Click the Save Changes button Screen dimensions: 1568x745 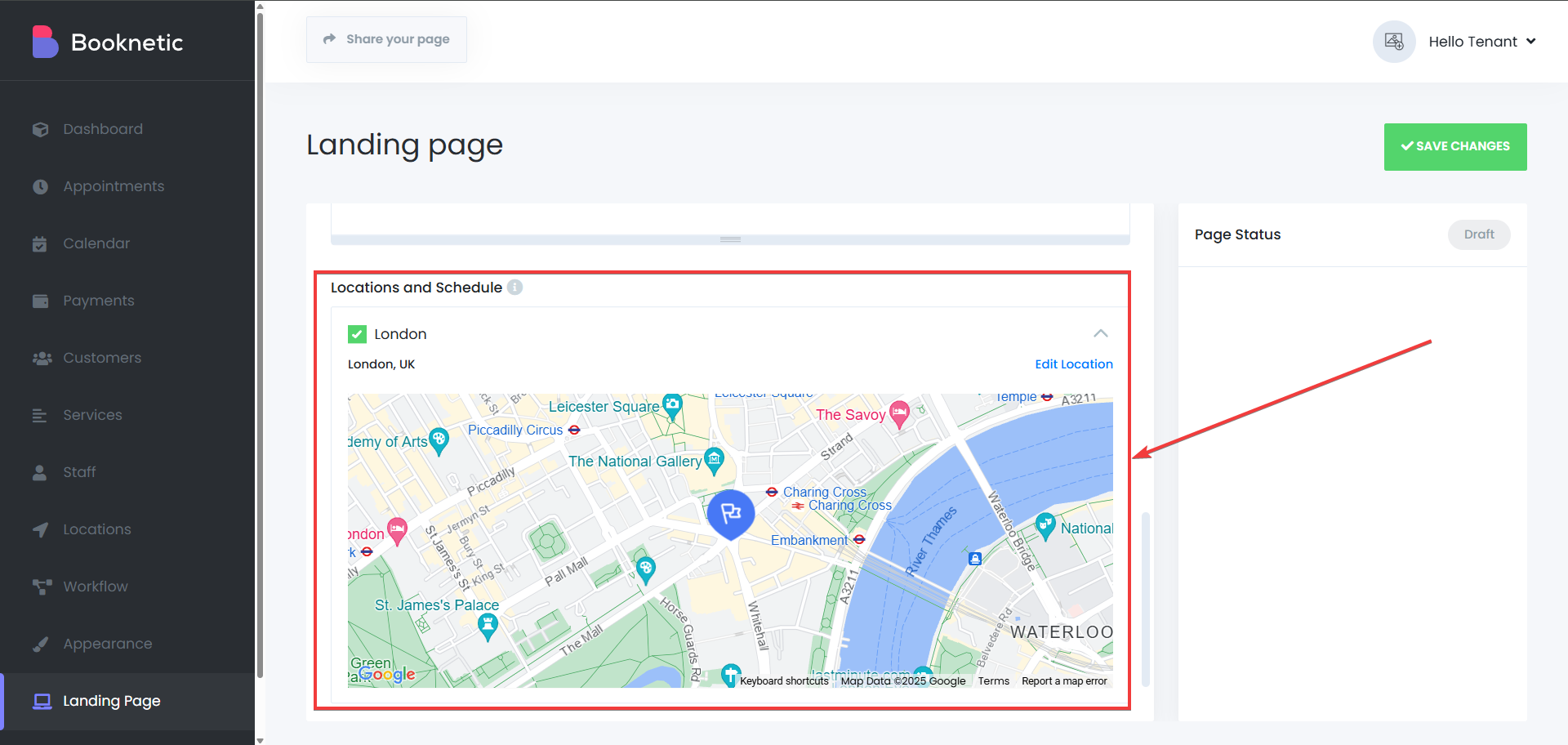click(x=1455, y=147)
